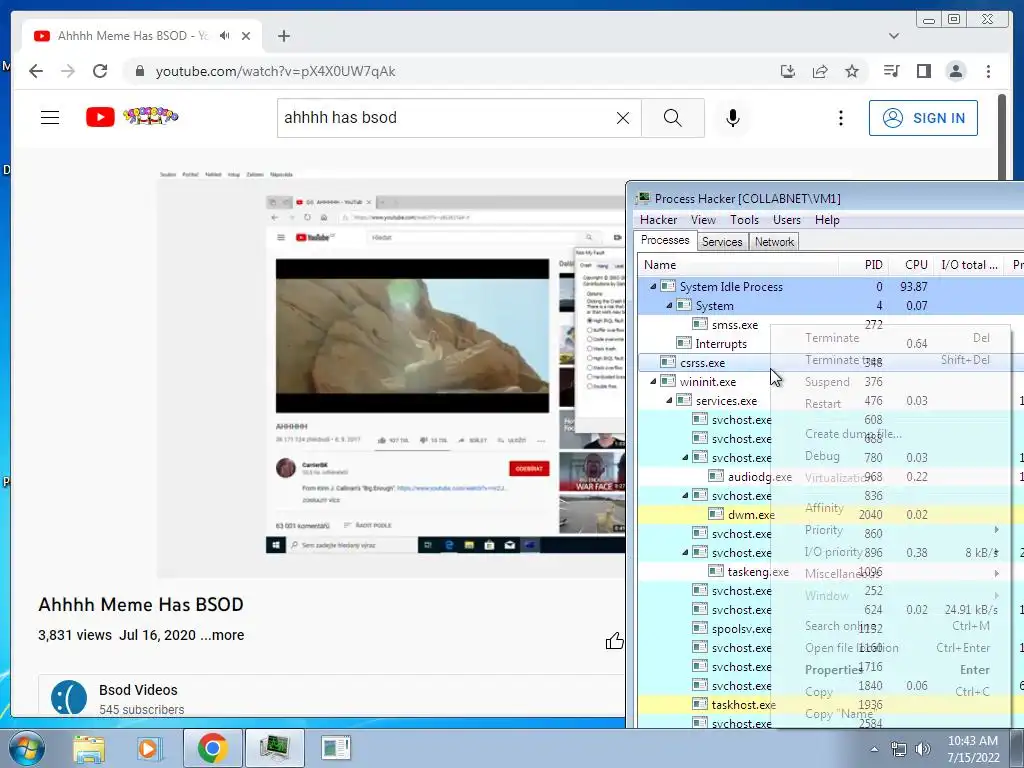Sort by the I/O total column
The image size is (1024, 768).
[969, 264]
